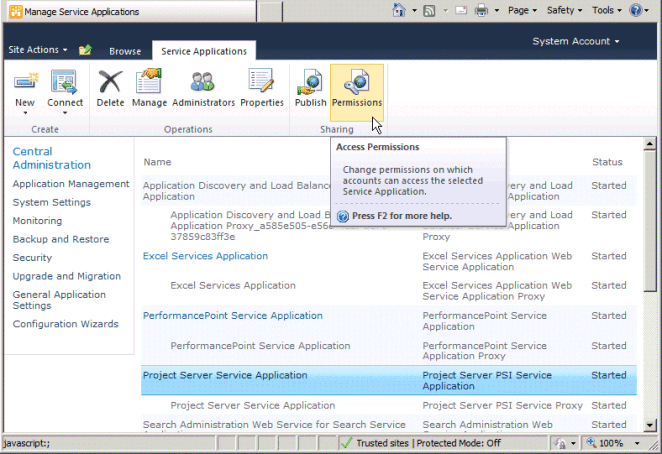Viewport: 662px width, 454px height.
Task: Select the Manage Service Applications browser tab
Action: point(131,11)
